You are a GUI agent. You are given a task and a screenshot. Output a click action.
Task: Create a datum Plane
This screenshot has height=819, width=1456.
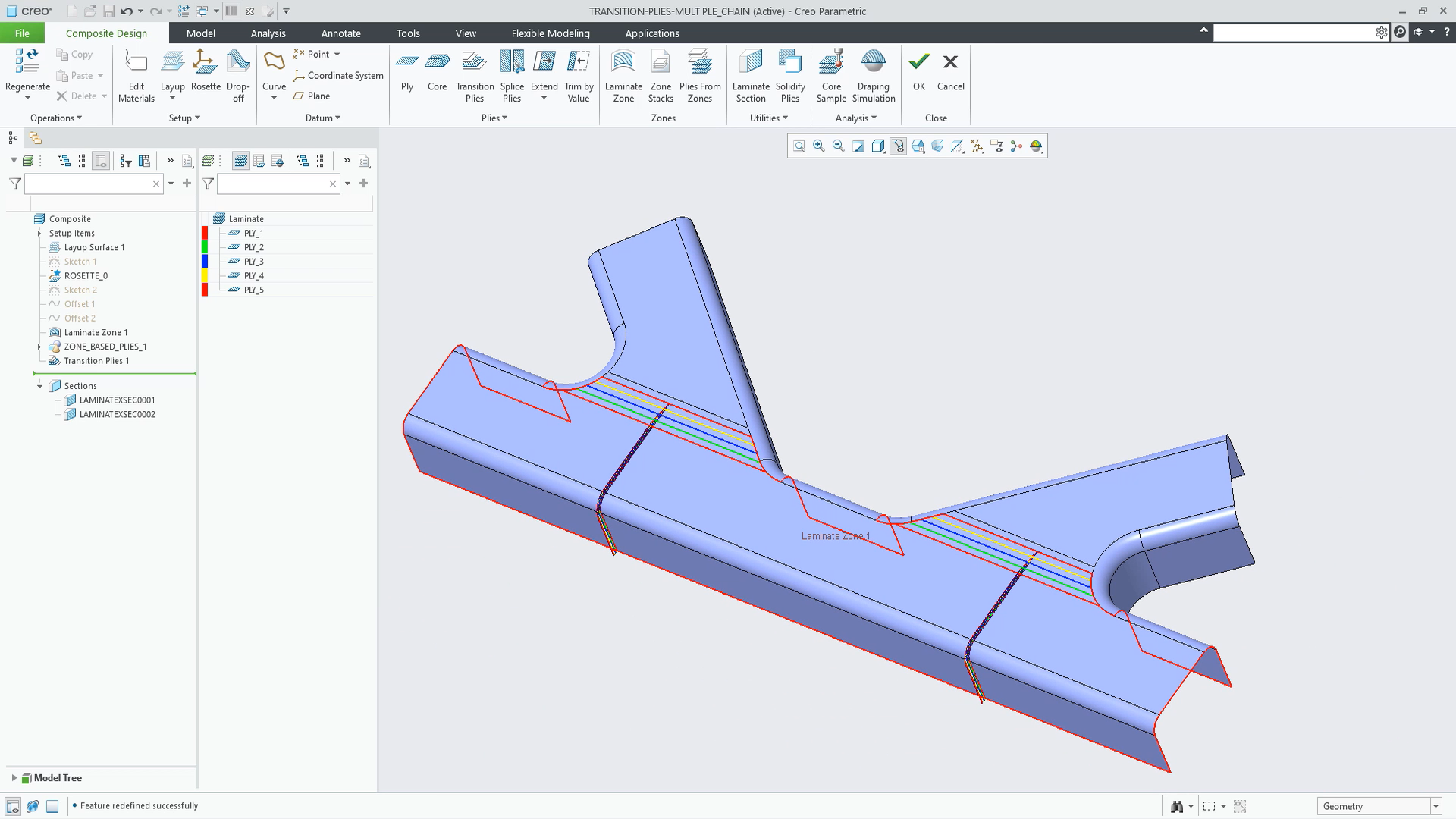click(x=312, y=96)
